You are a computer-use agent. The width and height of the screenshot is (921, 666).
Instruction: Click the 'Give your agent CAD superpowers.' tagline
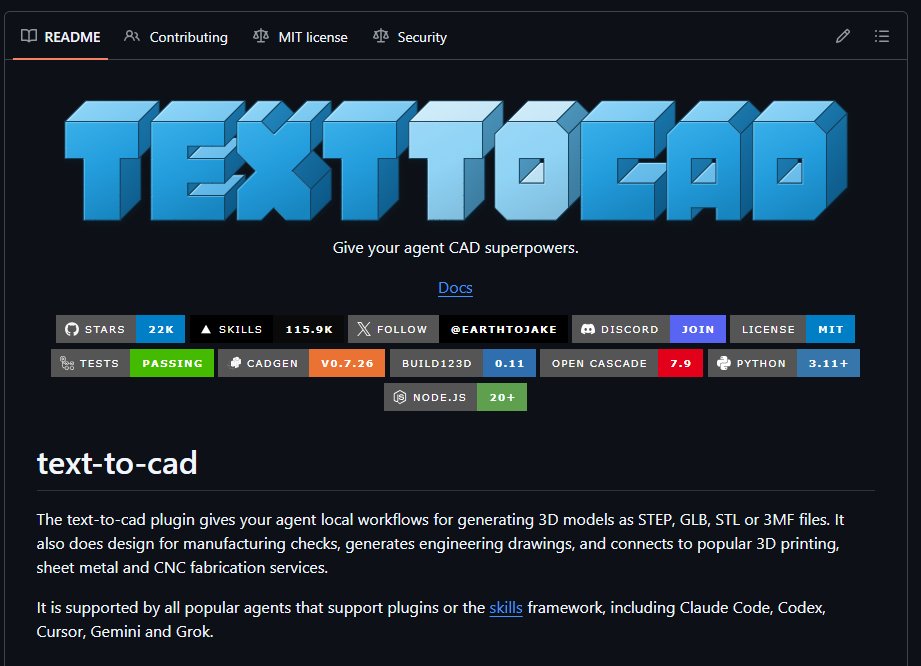pos(455,248)
